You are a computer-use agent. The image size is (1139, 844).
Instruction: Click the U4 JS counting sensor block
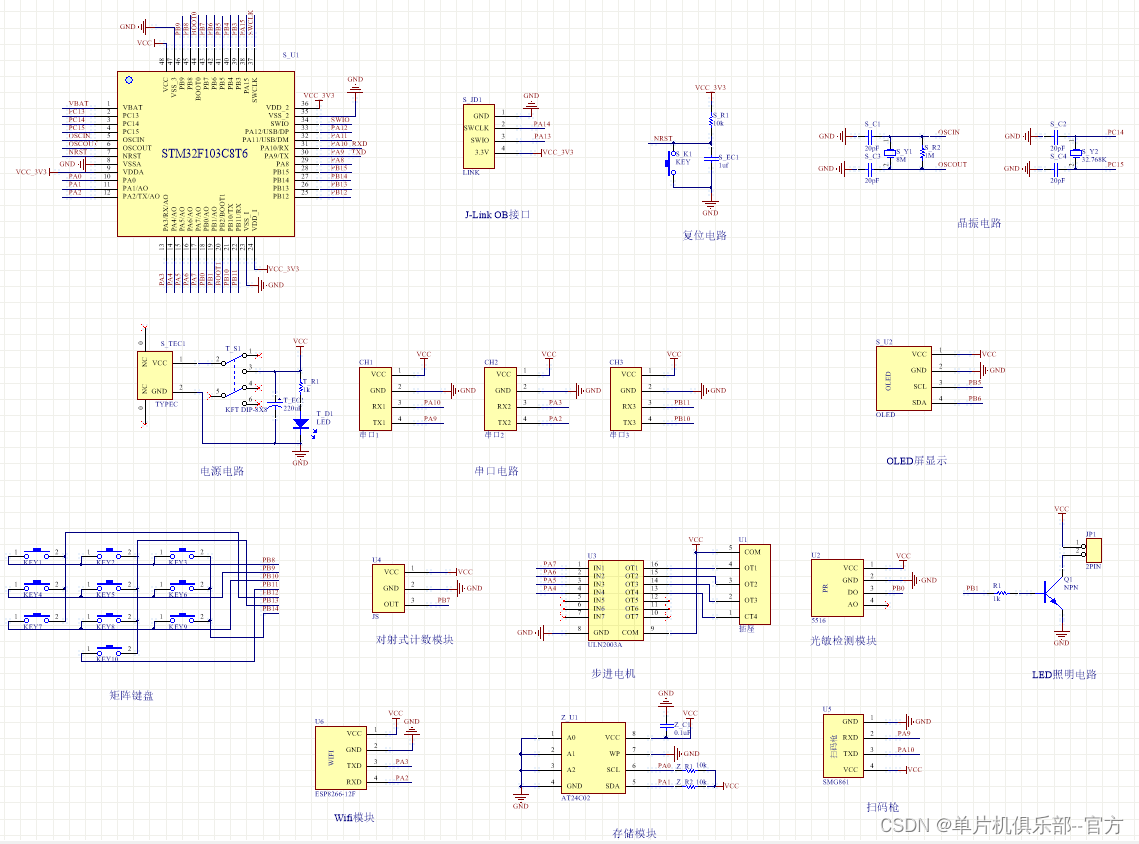(x=388, y=588)
